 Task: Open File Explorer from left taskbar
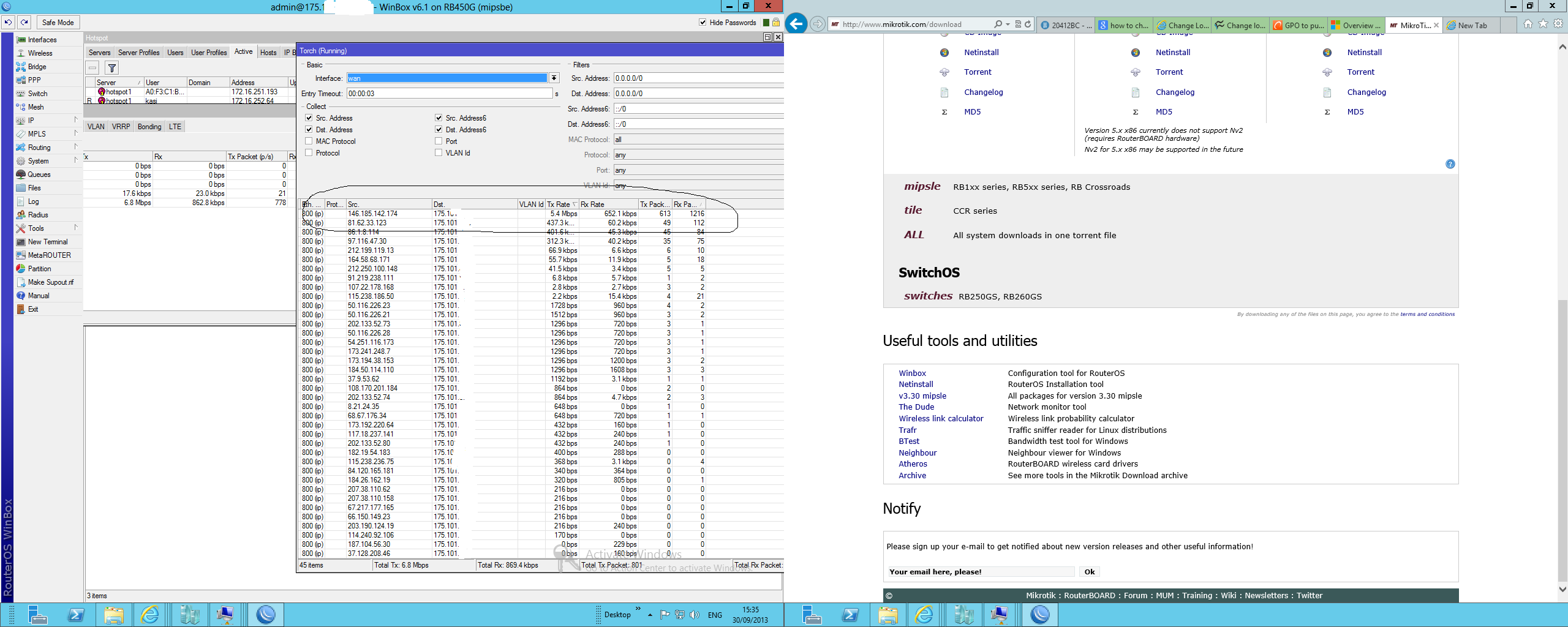pos(114,614)
